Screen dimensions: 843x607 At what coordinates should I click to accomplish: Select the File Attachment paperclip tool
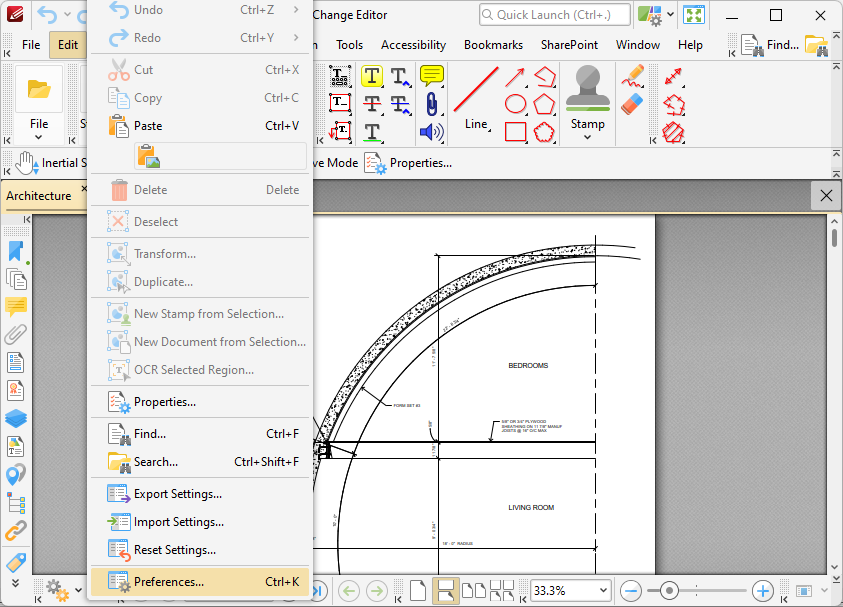432,104
